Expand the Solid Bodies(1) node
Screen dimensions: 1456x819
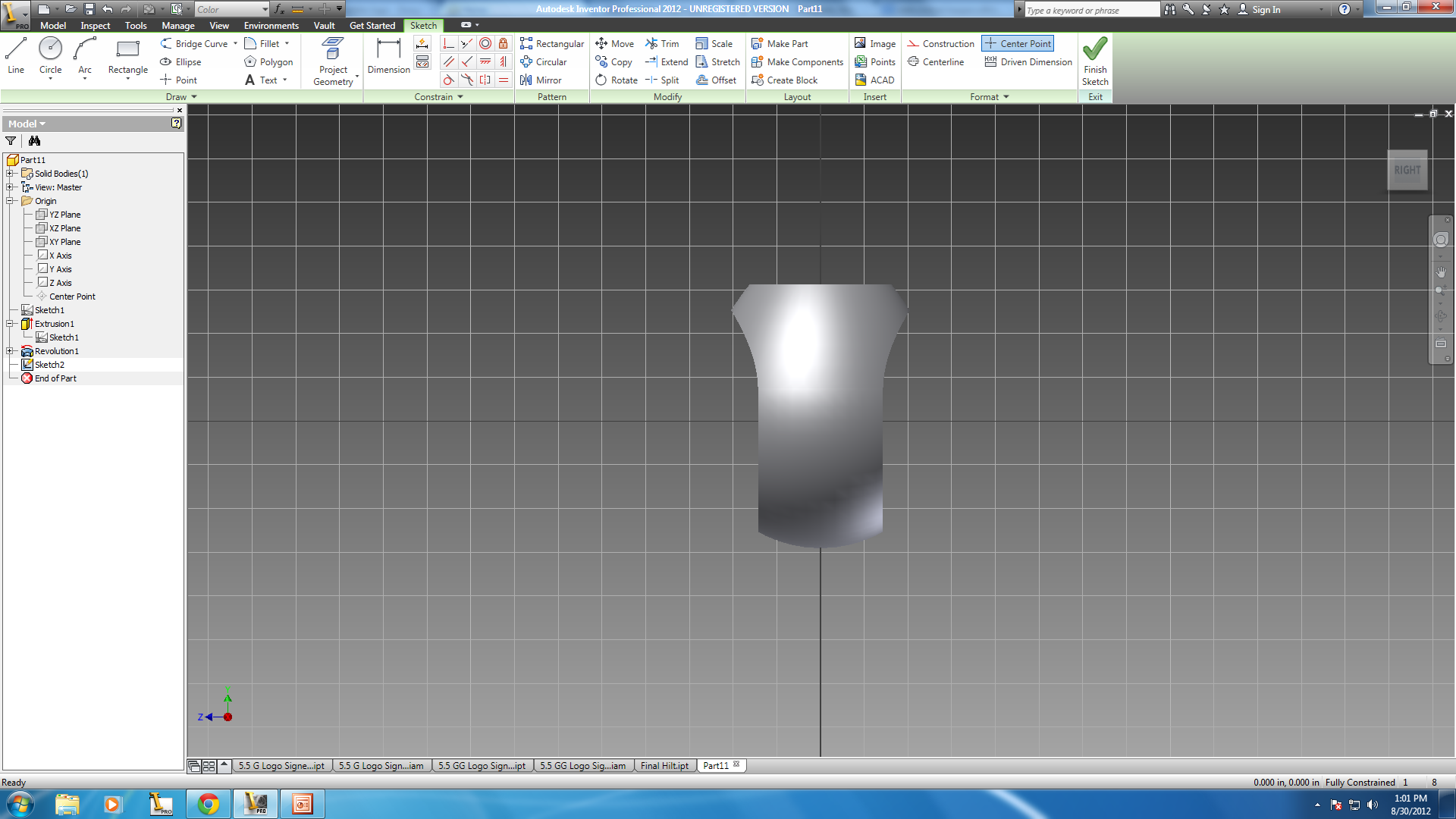10,174
